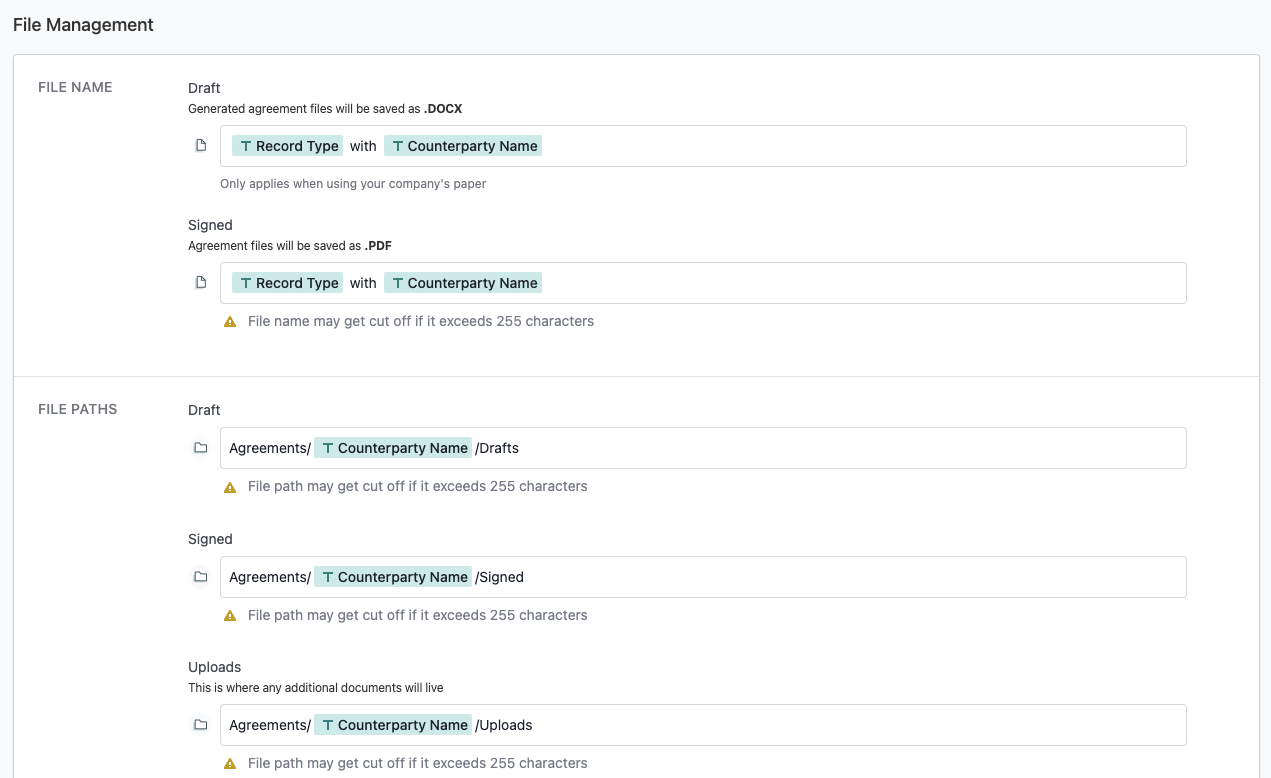Click warning icon under Uploads file path
The width and height of the screenshot is (1271, 778).
click(230, 764)
